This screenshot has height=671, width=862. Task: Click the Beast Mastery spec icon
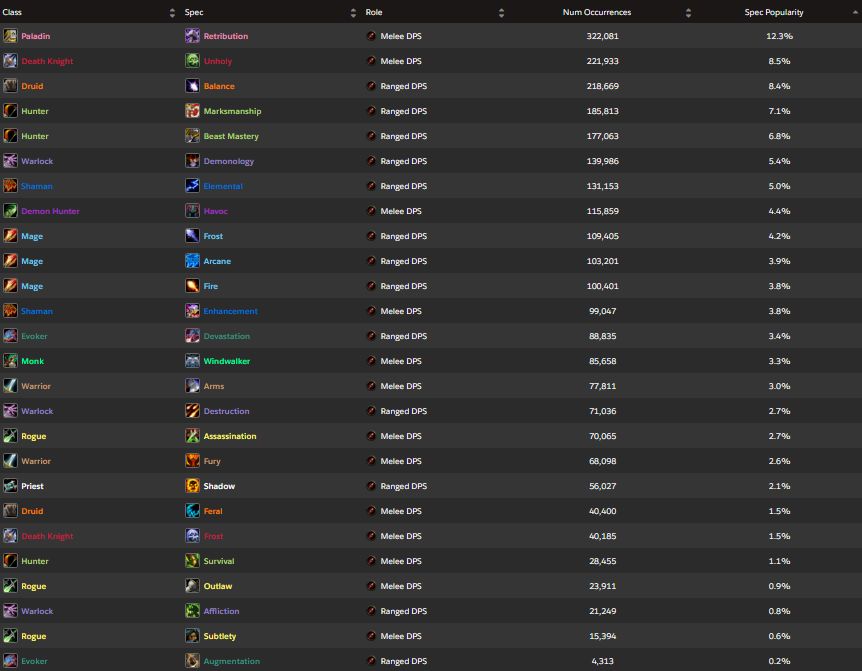click(x=192, y=136)
